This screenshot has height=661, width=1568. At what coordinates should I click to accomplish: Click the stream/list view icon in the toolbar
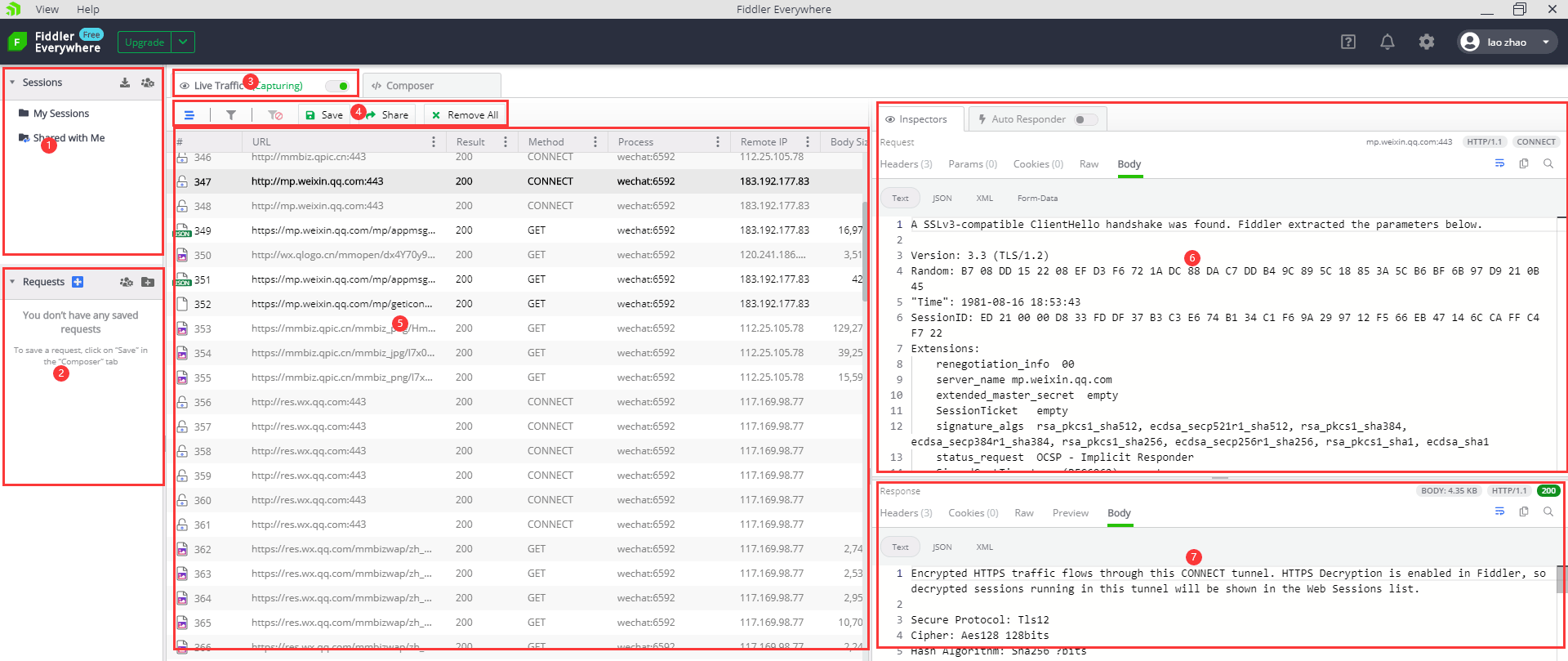coord(189,115)
